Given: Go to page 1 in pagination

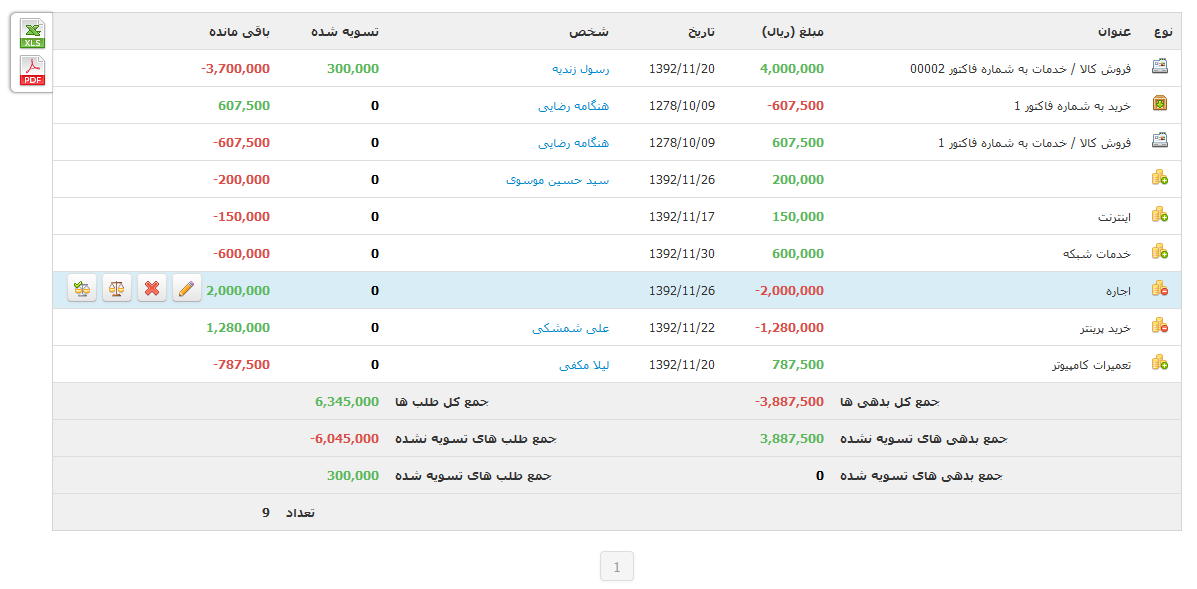Looking at the screenshot, I should click(x=616, y=567).
